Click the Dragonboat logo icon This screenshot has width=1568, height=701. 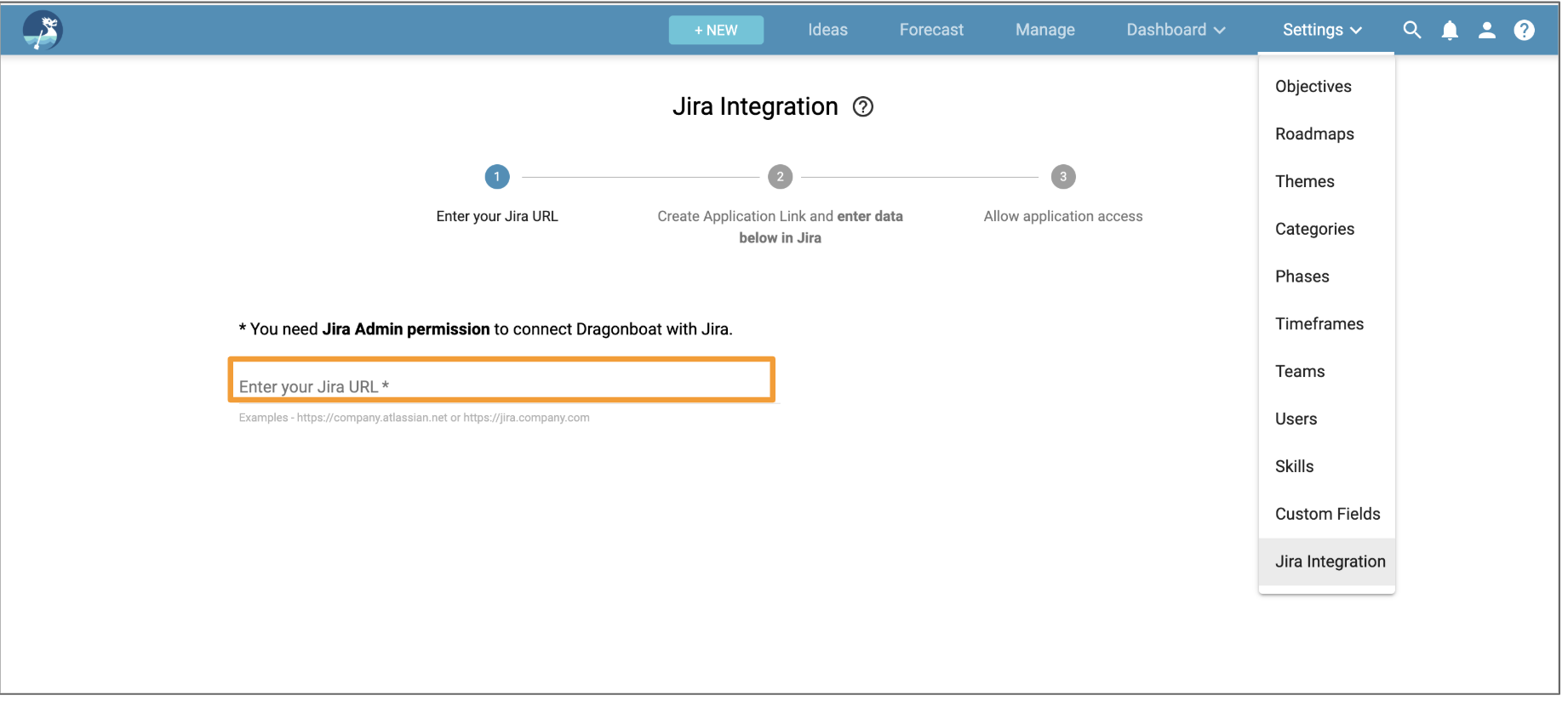(43, 31)
